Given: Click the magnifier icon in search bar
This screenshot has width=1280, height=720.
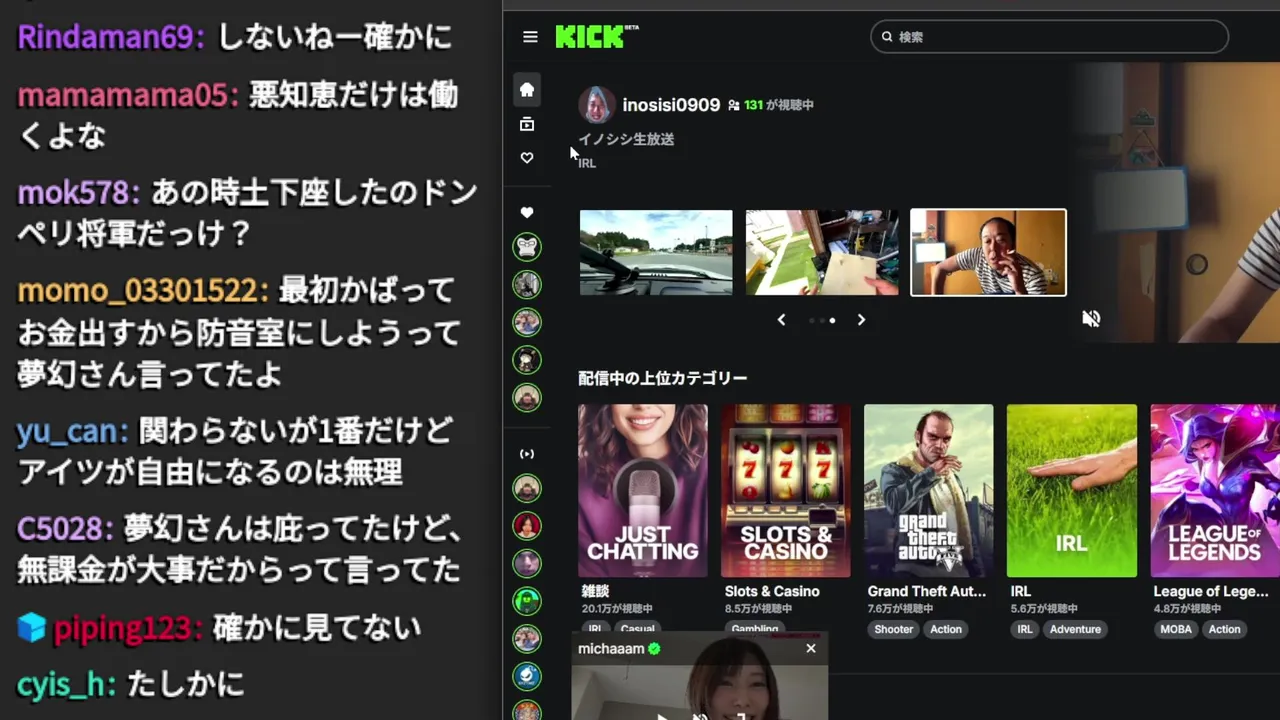Looking at the screenshot, I should [x=887, y=37].
